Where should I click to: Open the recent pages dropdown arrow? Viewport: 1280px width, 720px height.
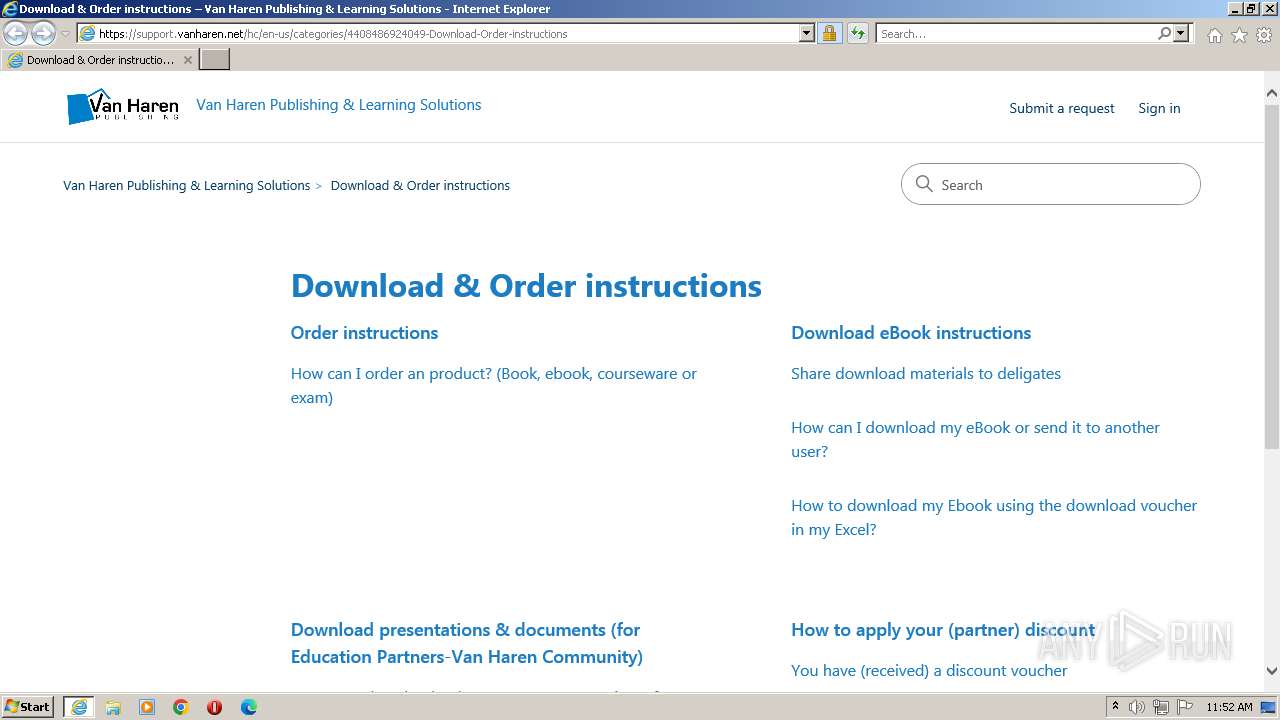[x=65, y=34]
